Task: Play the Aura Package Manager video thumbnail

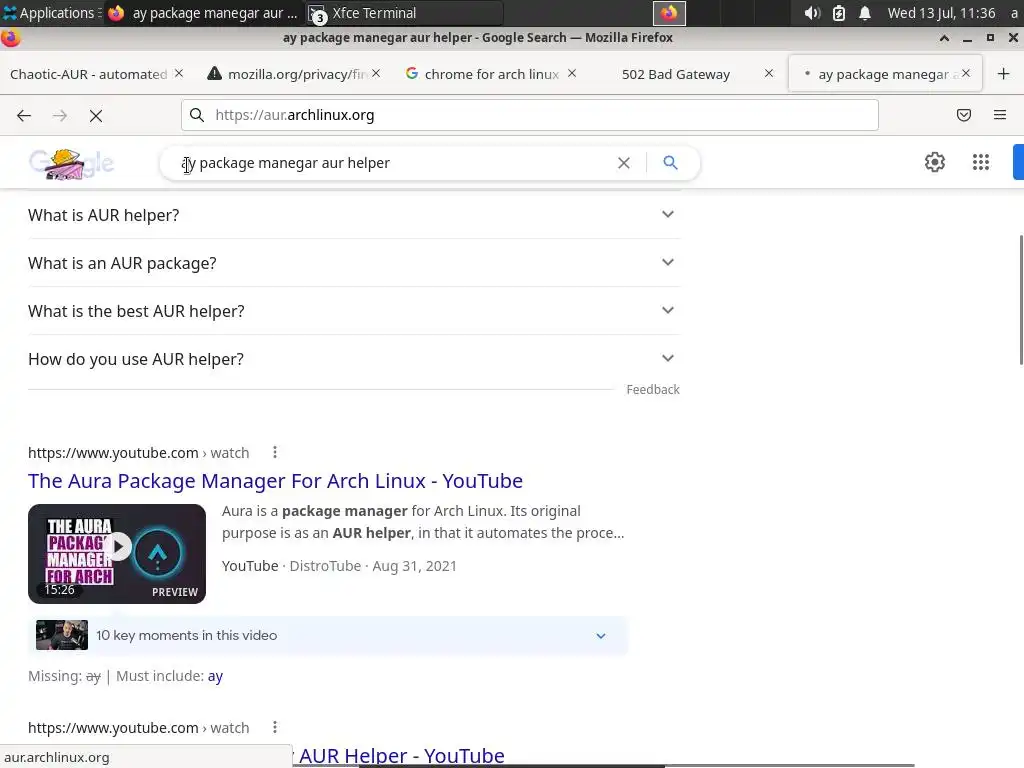Action: [x=117, y=554]
